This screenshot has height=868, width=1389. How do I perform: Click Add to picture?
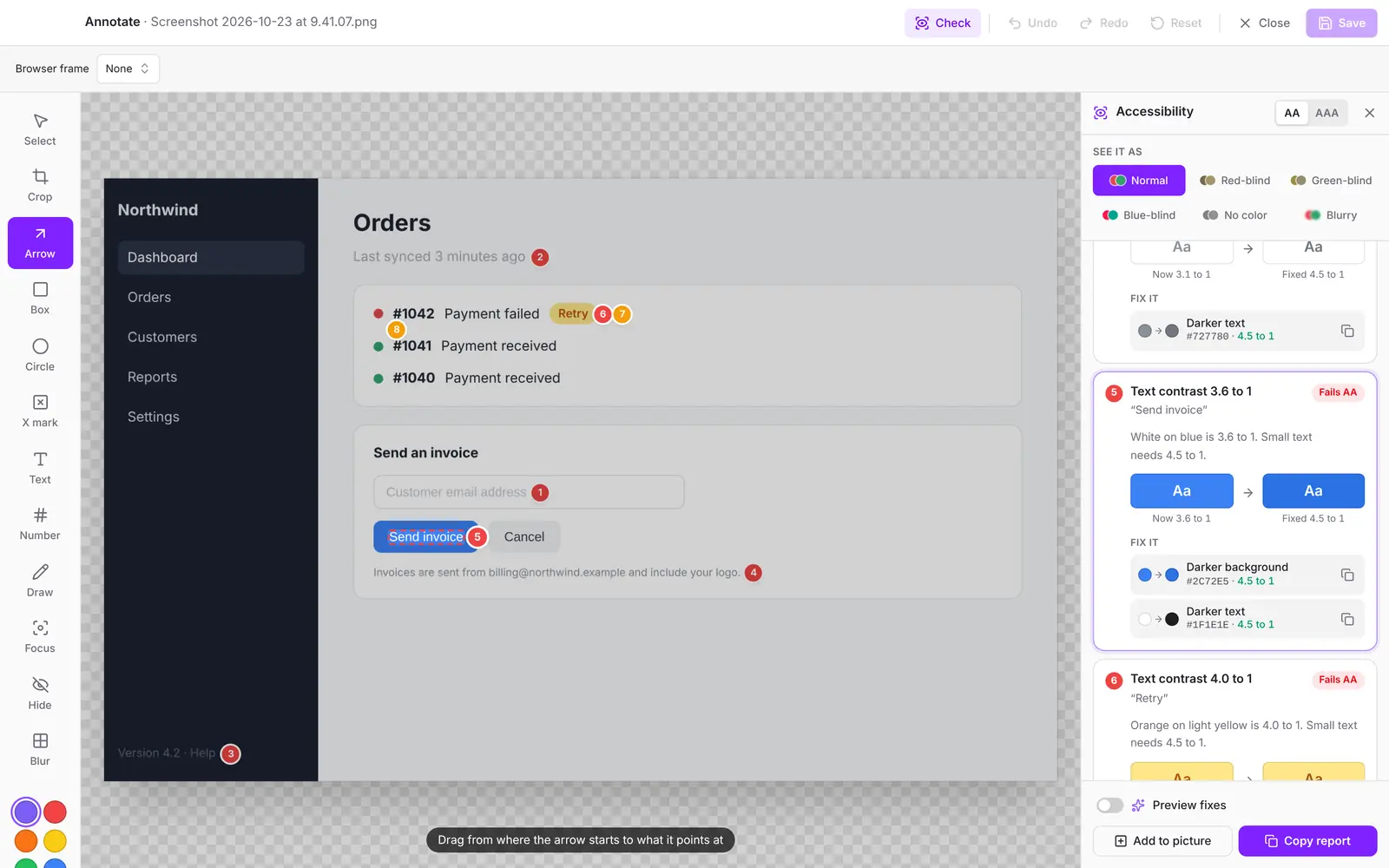coord(1162,841)
